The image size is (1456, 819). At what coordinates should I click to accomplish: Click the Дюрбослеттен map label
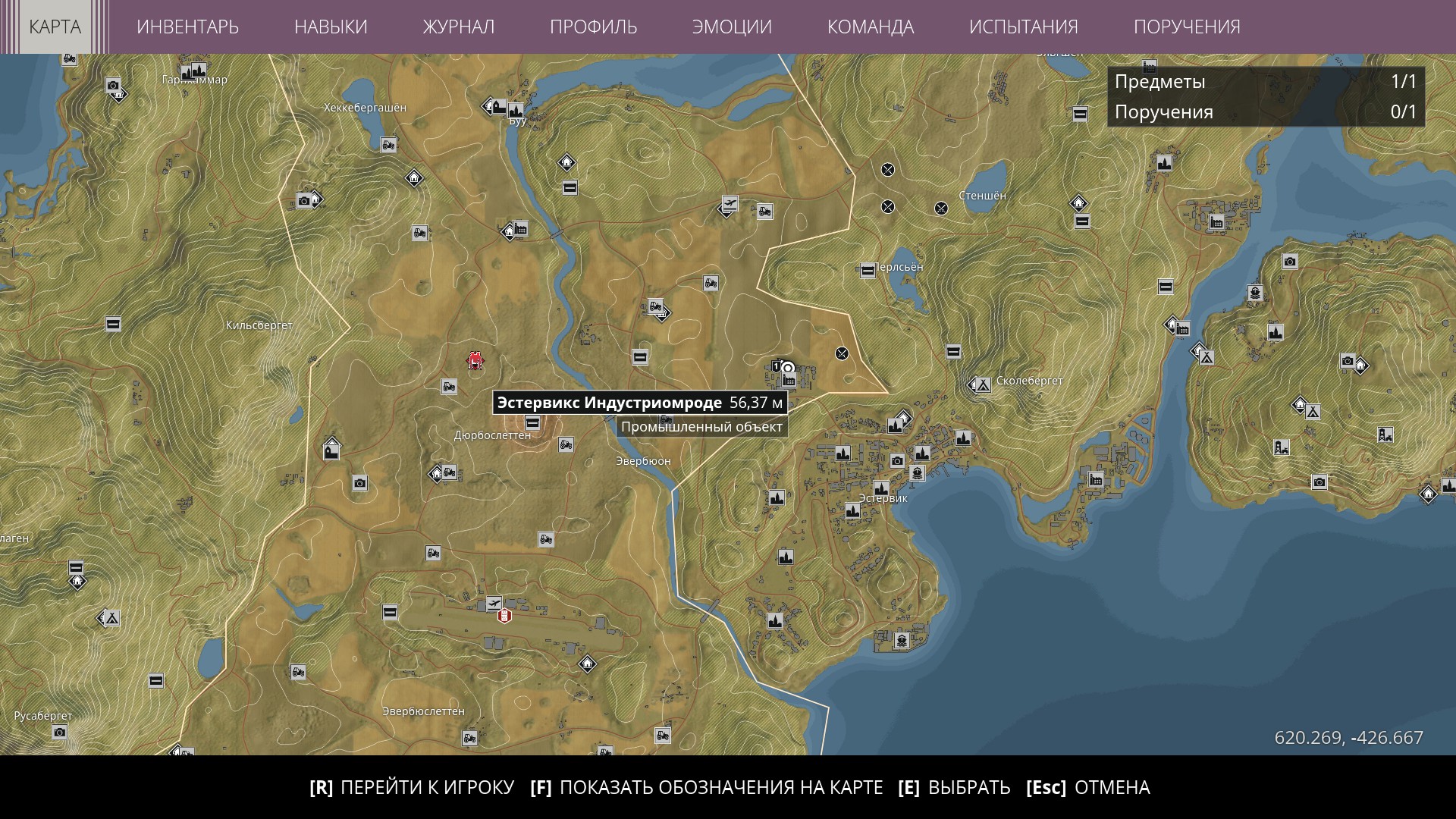coord(492,435)
